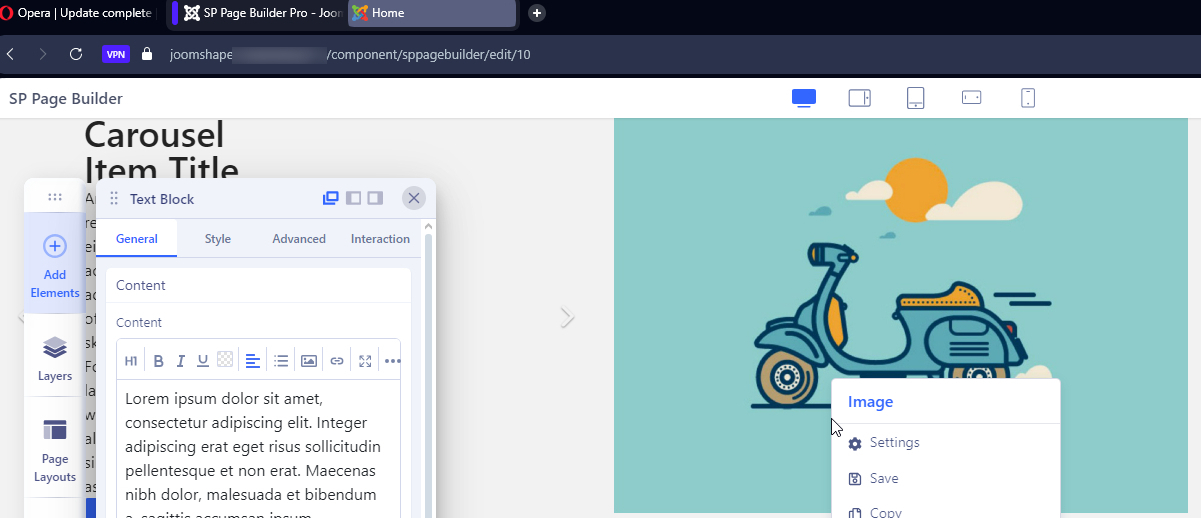This screenshot has height=518, width=1201.
Task: Click Add Elements button
Action: [55, 267]
